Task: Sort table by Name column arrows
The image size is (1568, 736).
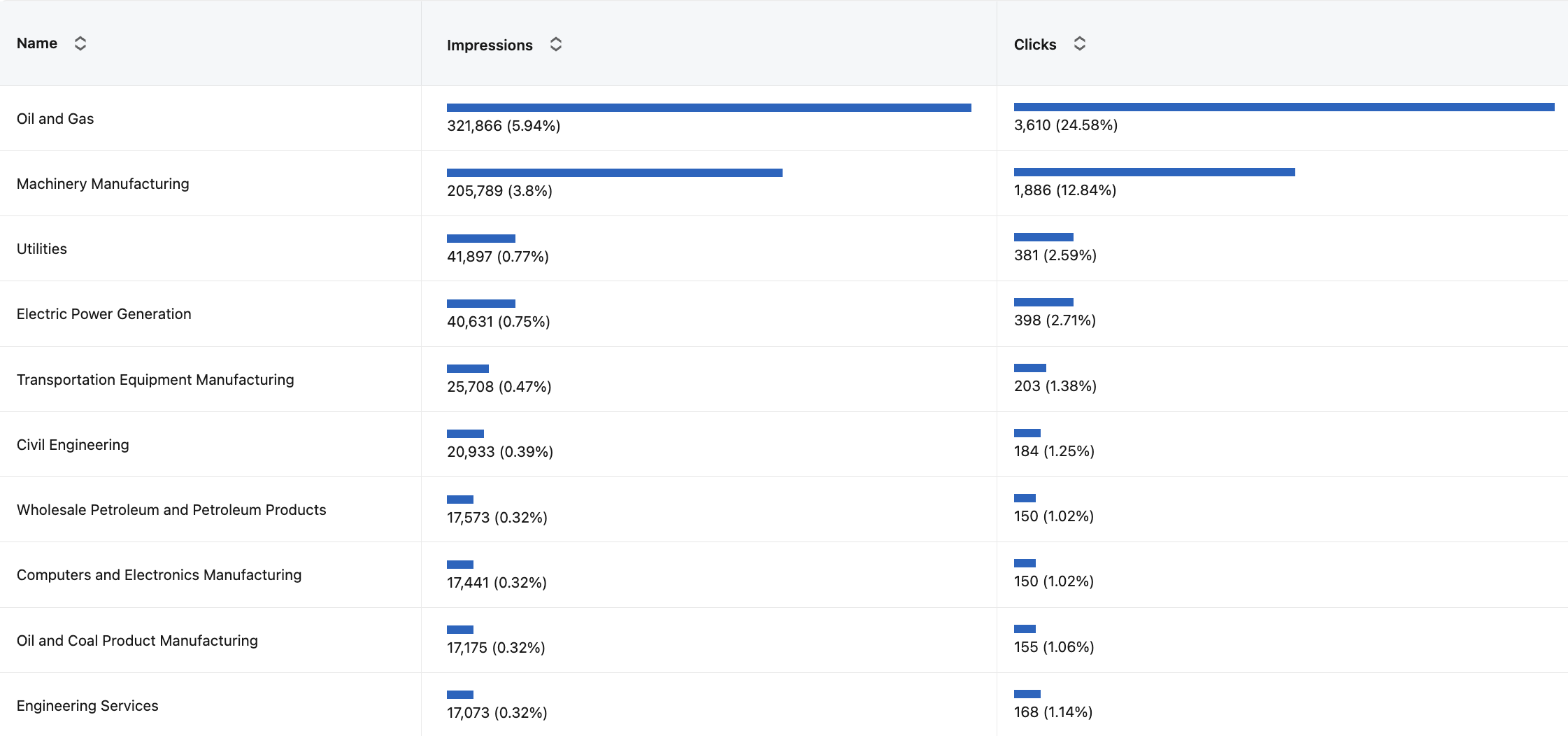Action: pyautogui.click(x=80, y=43)
